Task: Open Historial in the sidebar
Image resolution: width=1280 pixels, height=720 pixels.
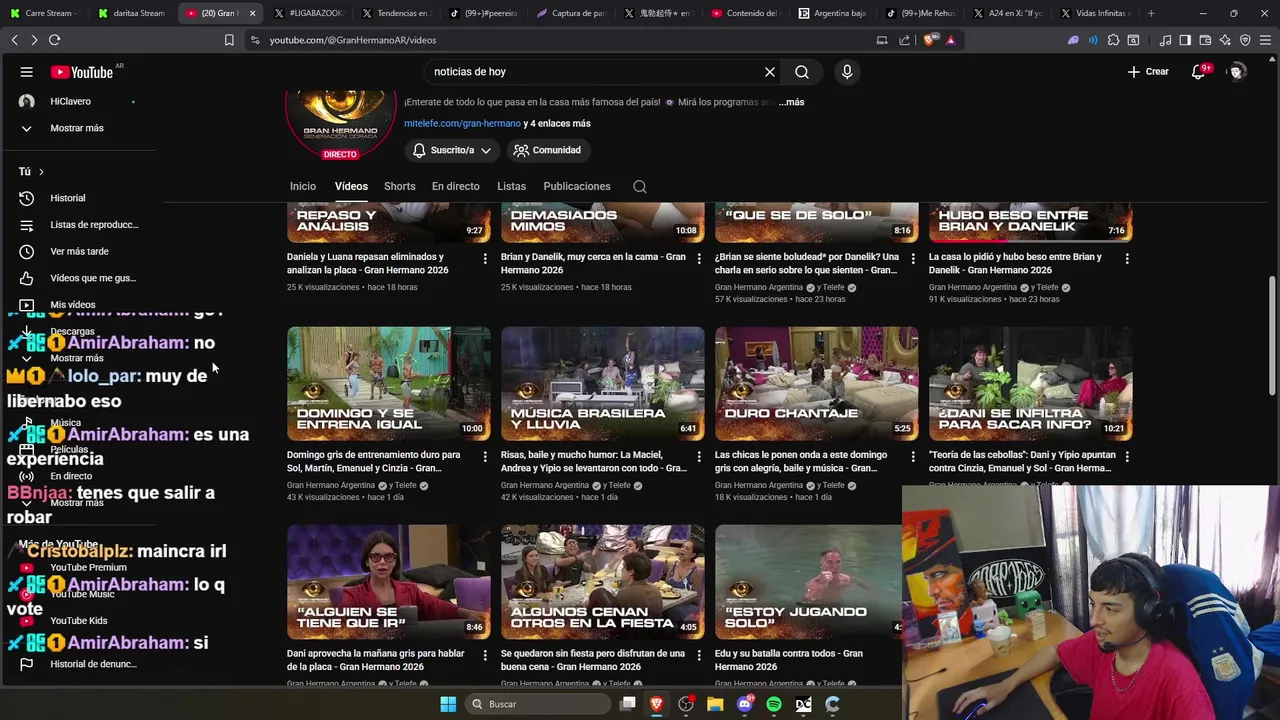Action: 78,198
